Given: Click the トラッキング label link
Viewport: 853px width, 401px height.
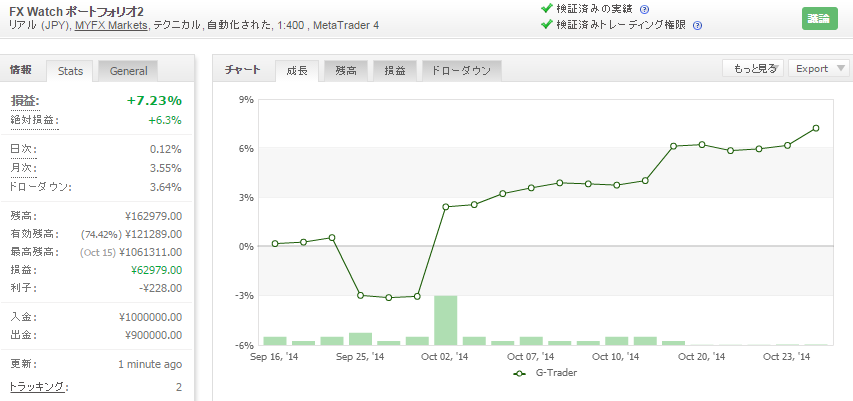Looking at the screenshot, I should pos(38,386).
